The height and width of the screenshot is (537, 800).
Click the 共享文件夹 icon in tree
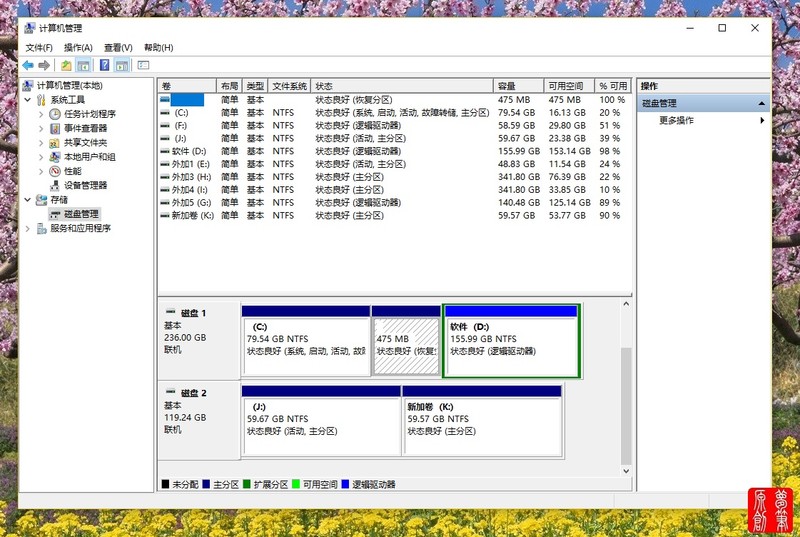click(55, 143)
